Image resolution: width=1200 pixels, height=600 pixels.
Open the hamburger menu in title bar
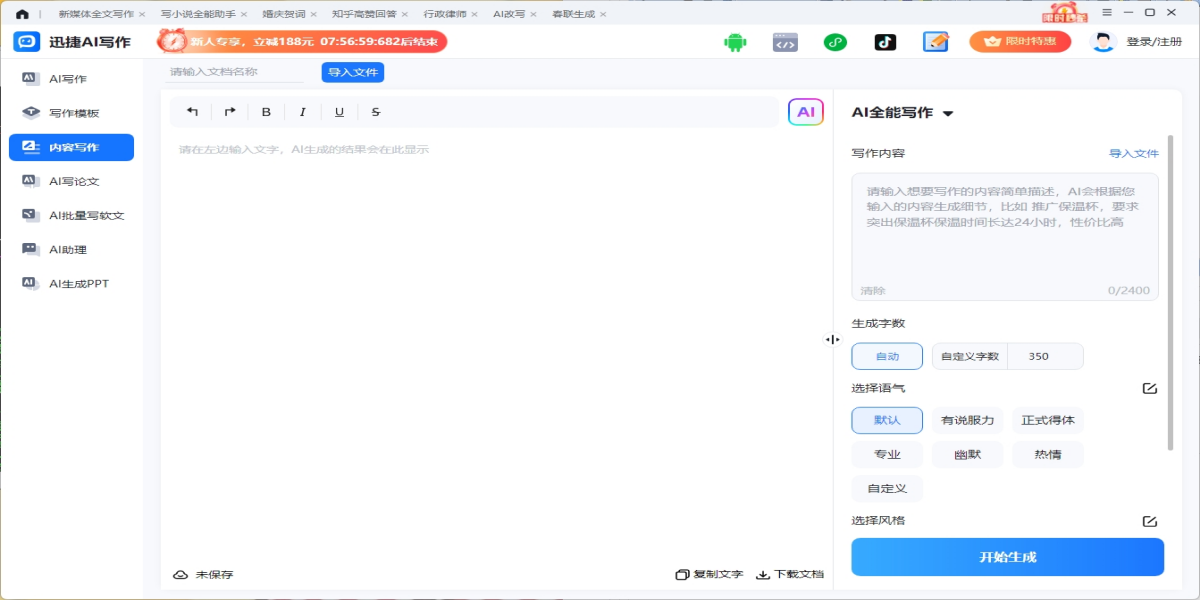[1106, 12]
